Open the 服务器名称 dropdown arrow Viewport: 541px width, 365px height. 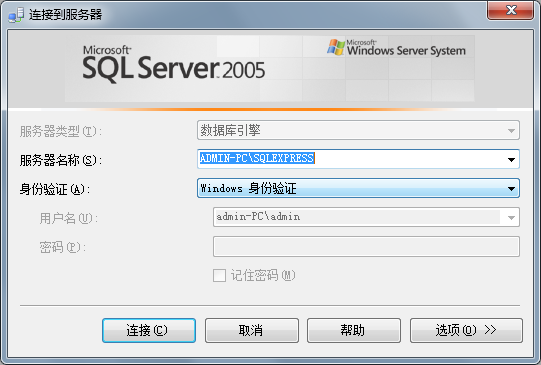(511, 159)
